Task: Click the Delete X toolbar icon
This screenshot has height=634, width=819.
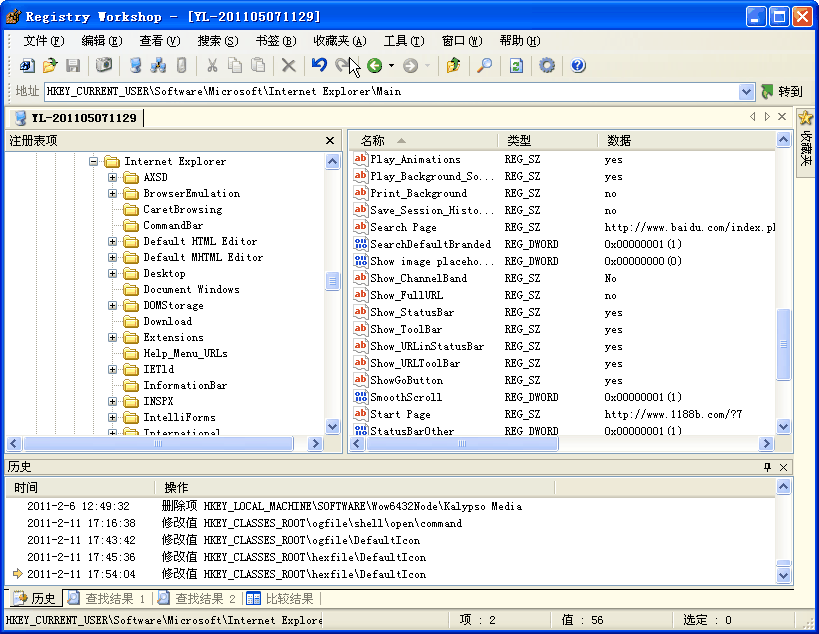Action: (x=288, y=66)
